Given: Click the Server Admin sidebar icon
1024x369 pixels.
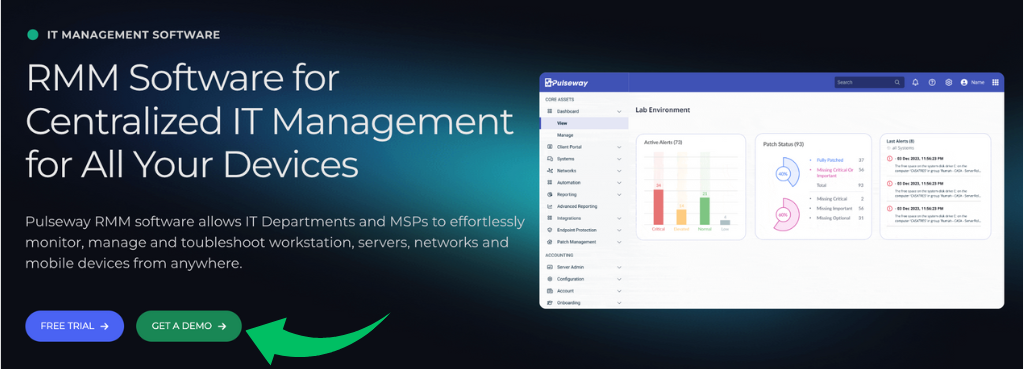Looking at the screenshot, I should tap(550, 267).
